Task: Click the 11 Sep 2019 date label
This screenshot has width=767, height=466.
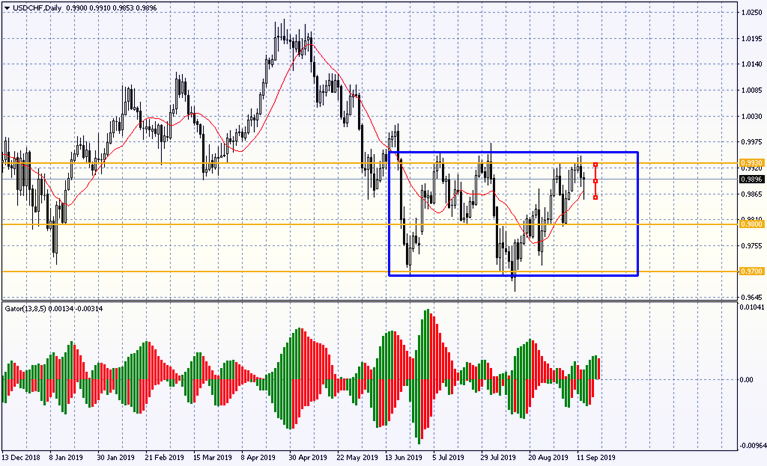Action: click(596, 455)
